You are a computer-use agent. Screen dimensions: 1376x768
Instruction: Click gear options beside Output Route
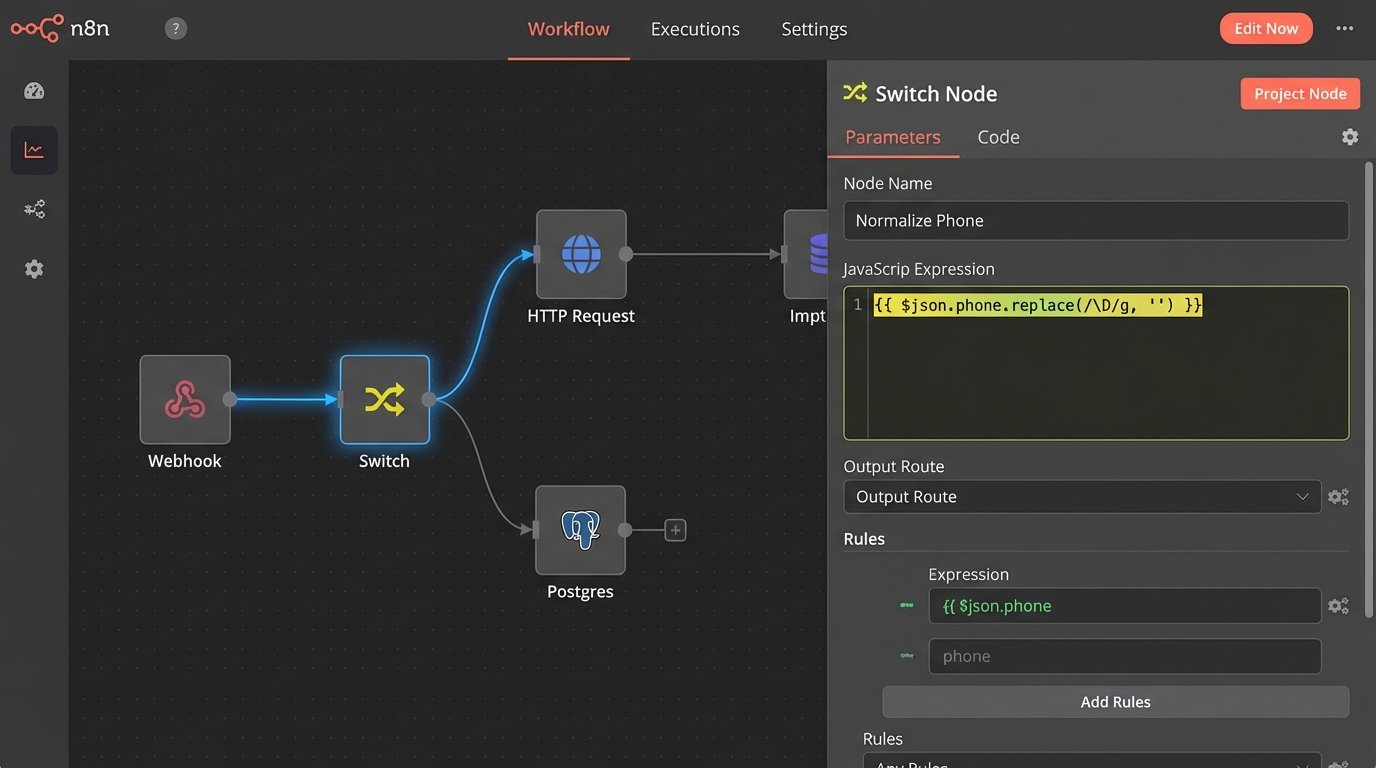[x=1338, y=497]
